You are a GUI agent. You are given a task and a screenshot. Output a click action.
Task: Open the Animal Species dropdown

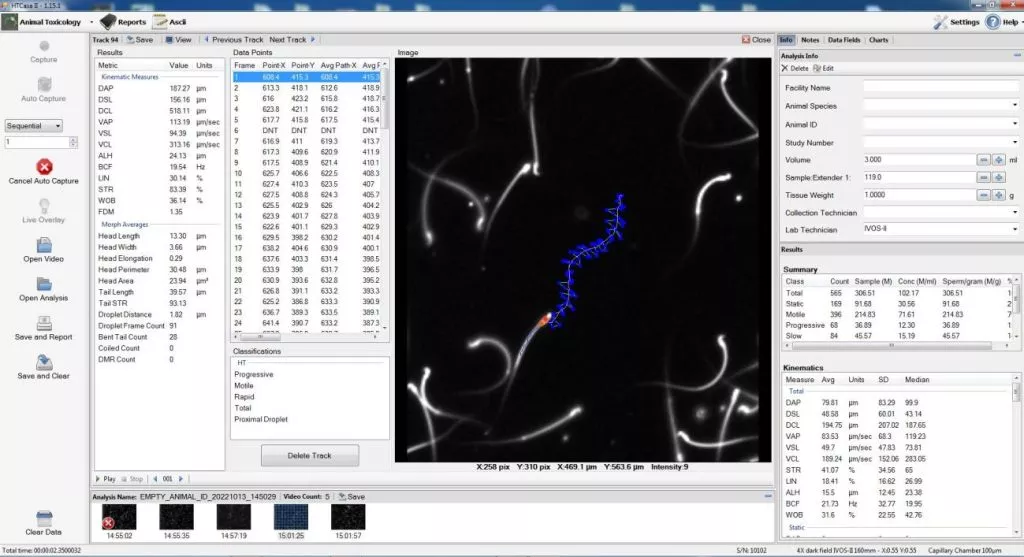(1014, 105)
